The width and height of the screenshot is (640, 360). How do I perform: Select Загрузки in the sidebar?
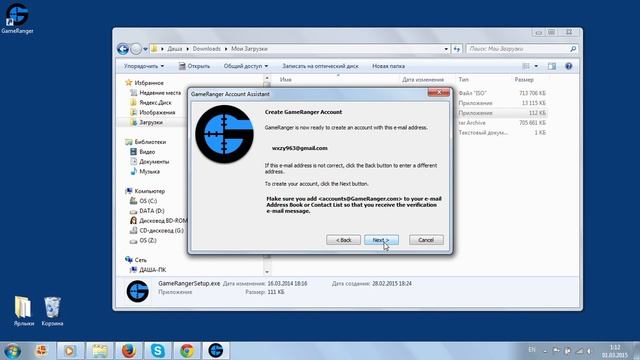click(x=151, y=122)
